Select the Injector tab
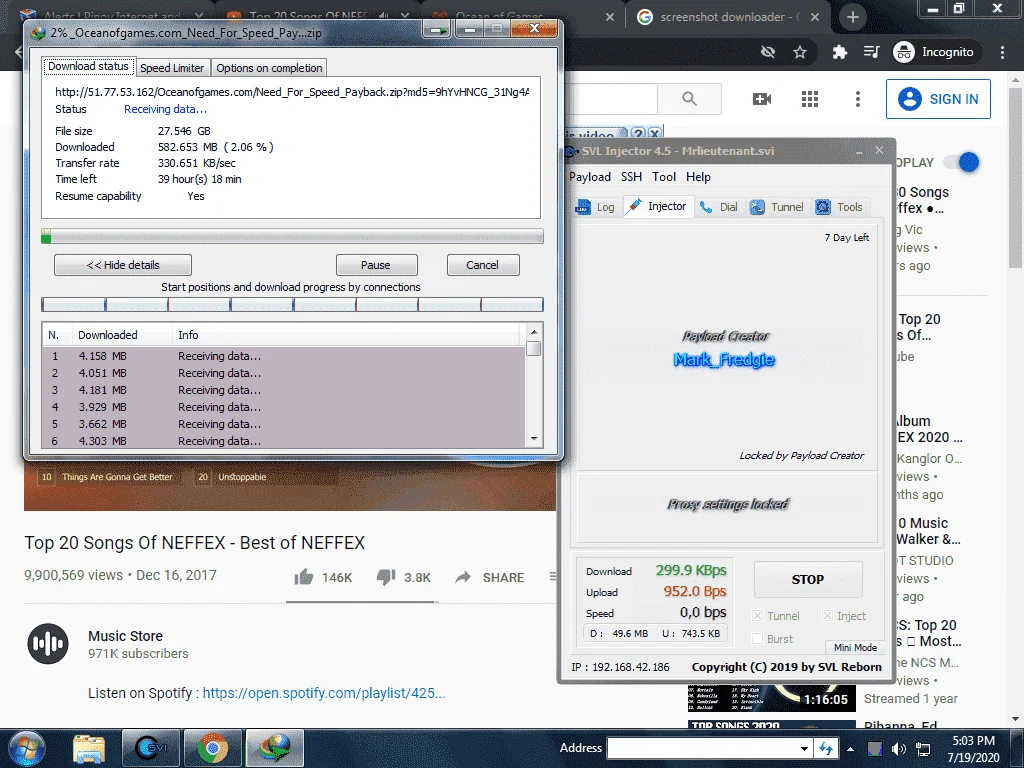 657,206
